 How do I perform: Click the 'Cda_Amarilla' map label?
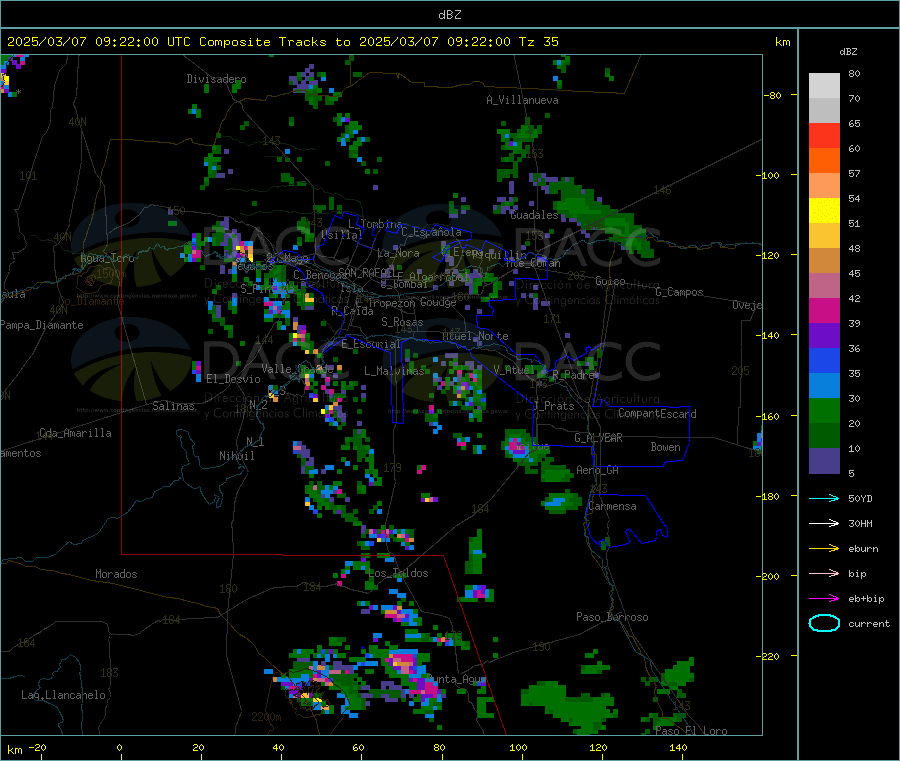(75, 433)
